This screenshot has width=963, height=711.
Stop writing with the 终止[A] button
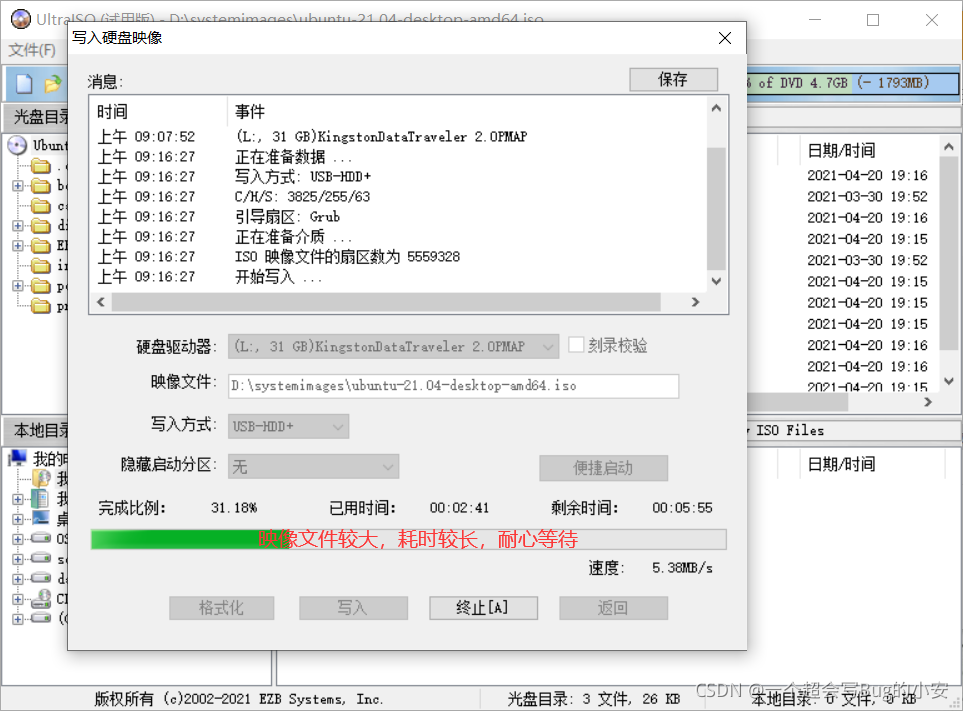tap(483, 608)
